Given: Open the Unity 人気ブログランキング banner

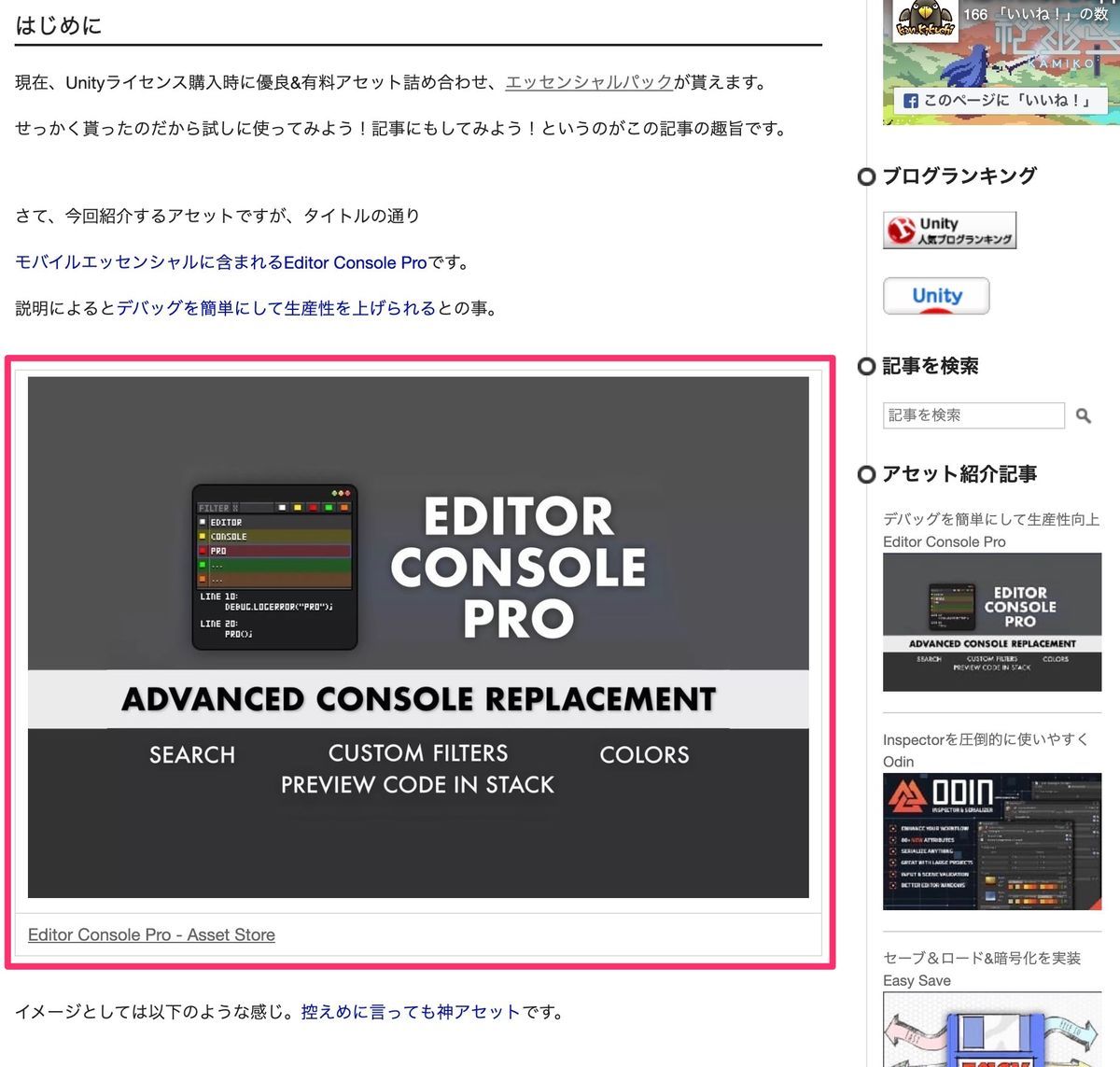Looking at the screenshot, I should click(949, 231).
